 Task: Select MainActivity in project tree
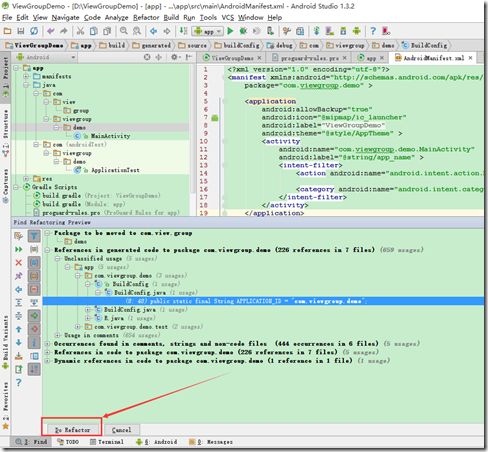(x=110, y=136)
